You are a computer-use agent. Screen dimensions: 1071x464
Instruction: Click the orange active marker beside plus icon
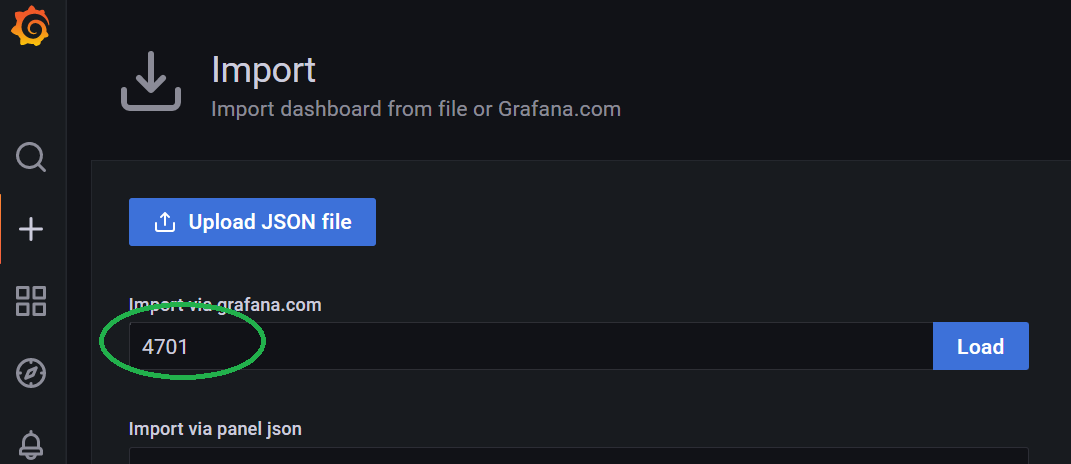point(1,230)
